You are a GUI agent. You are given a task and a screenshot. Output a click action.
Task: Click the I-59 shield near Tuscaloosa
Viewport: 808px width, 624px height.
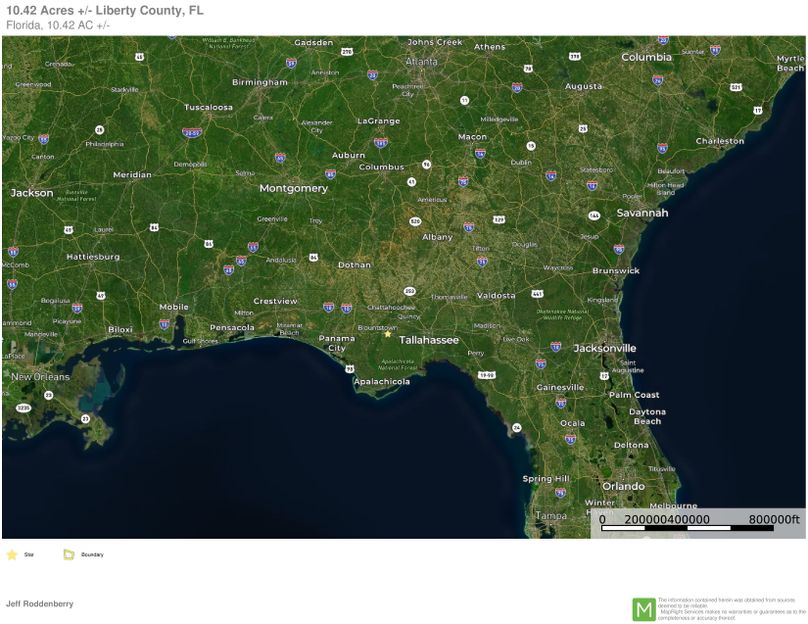click(190, 132)
